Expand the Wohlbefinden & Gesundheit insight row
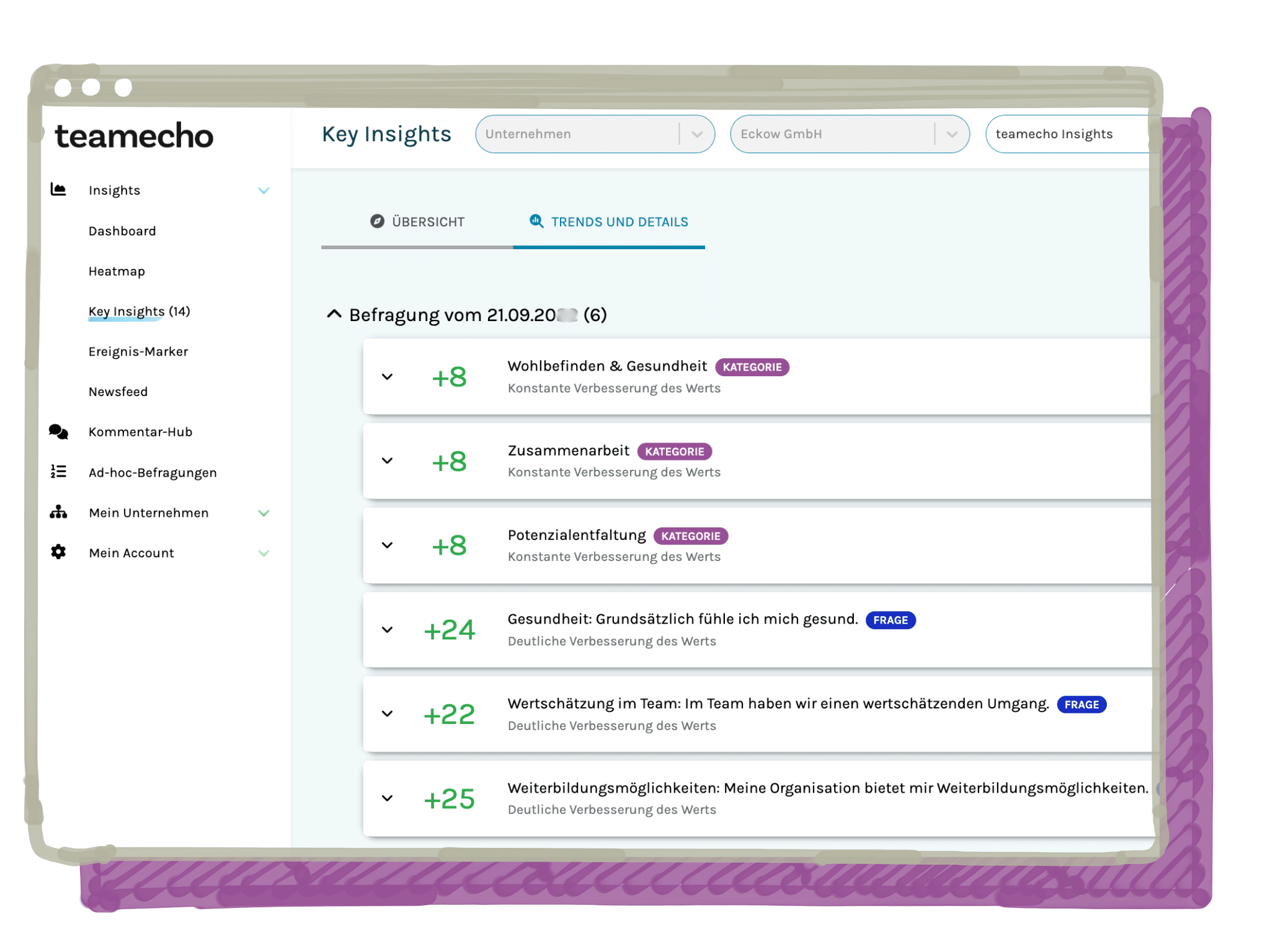1270x952 pixels. 388,377
